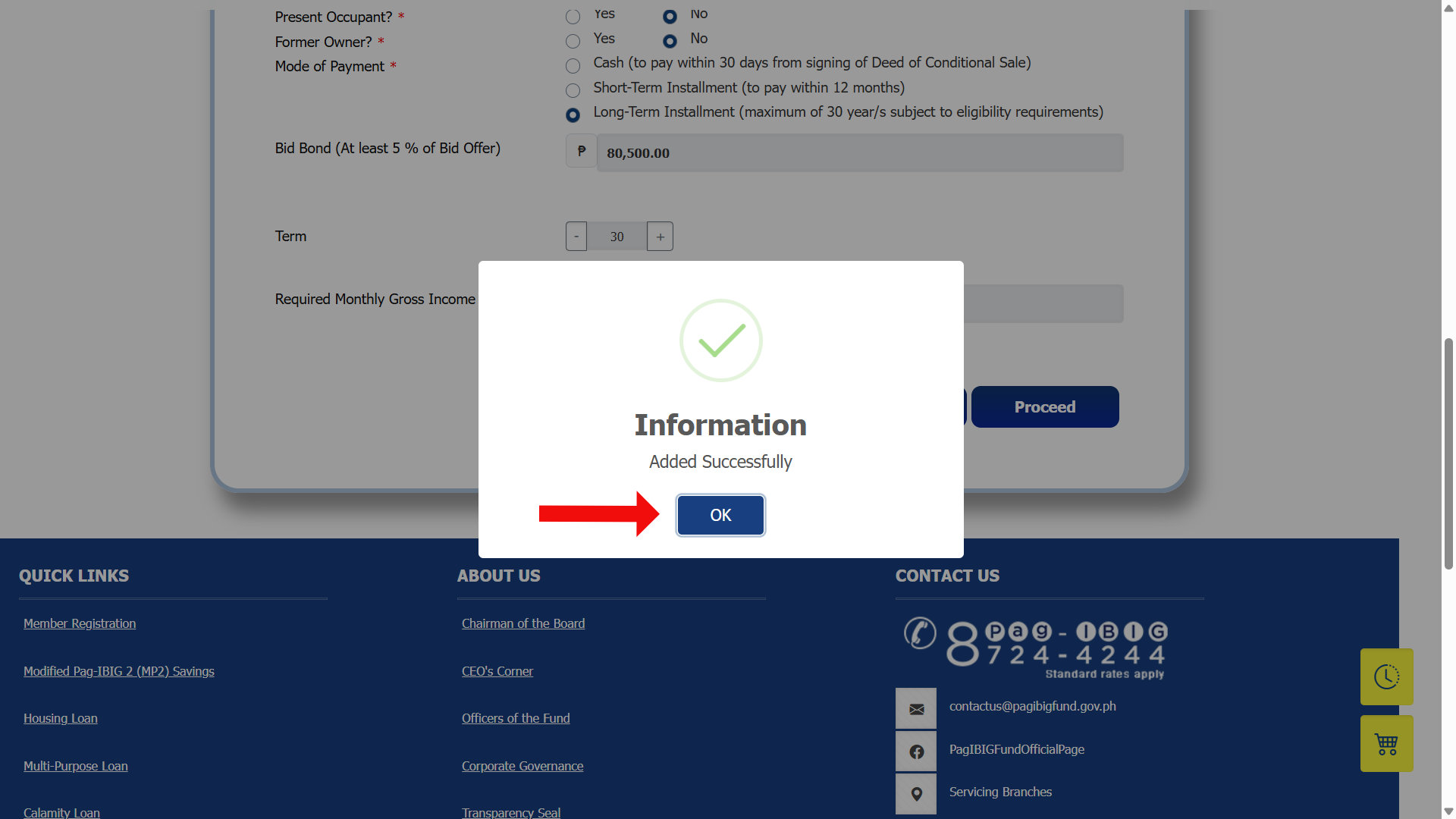Viewport: 1456px width, 819px height.
Task: Click the yellow clock floating button
Action: [x=1386, y=676]
